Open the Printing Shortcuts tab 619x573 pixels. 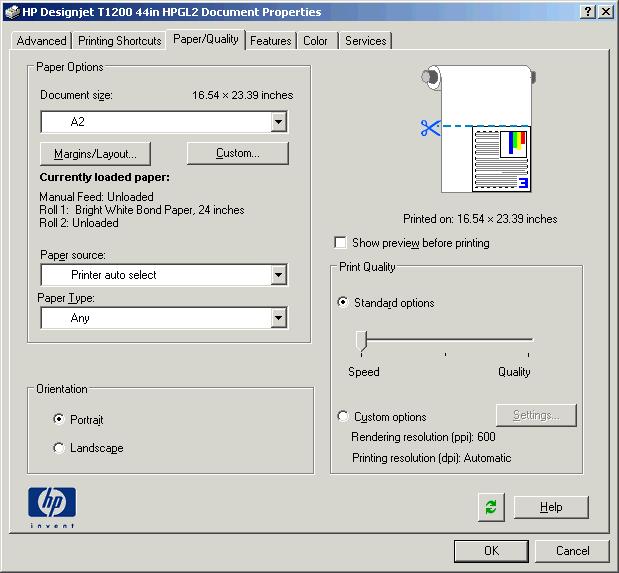pyautogui.click(x=120, y=41)
